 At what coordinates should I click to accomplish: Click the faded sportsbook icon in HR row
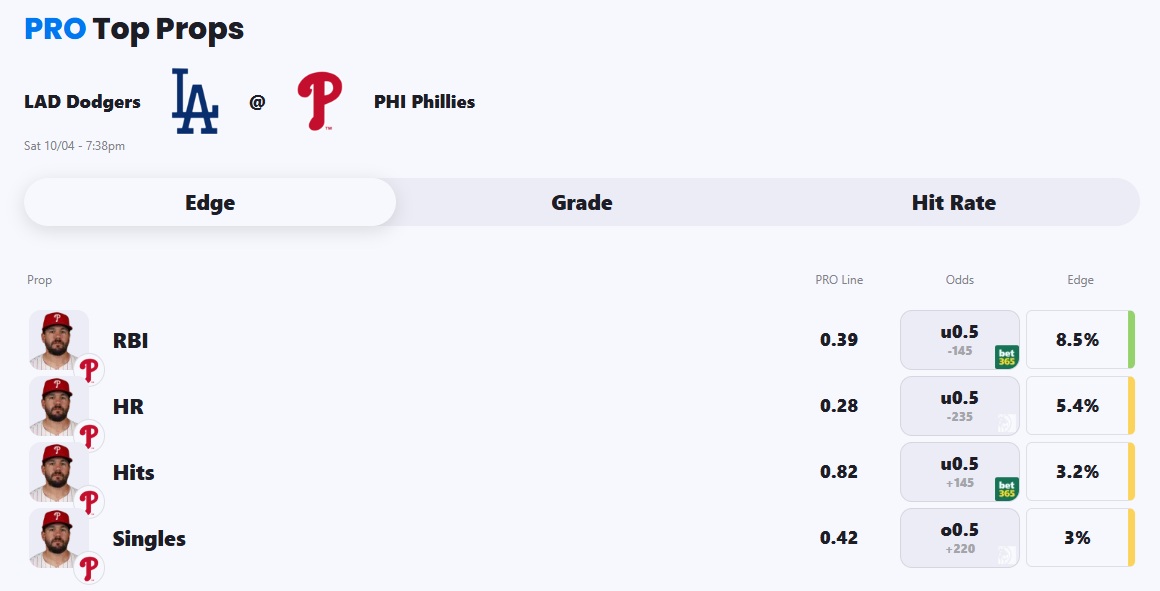[x=1006, y=423]
